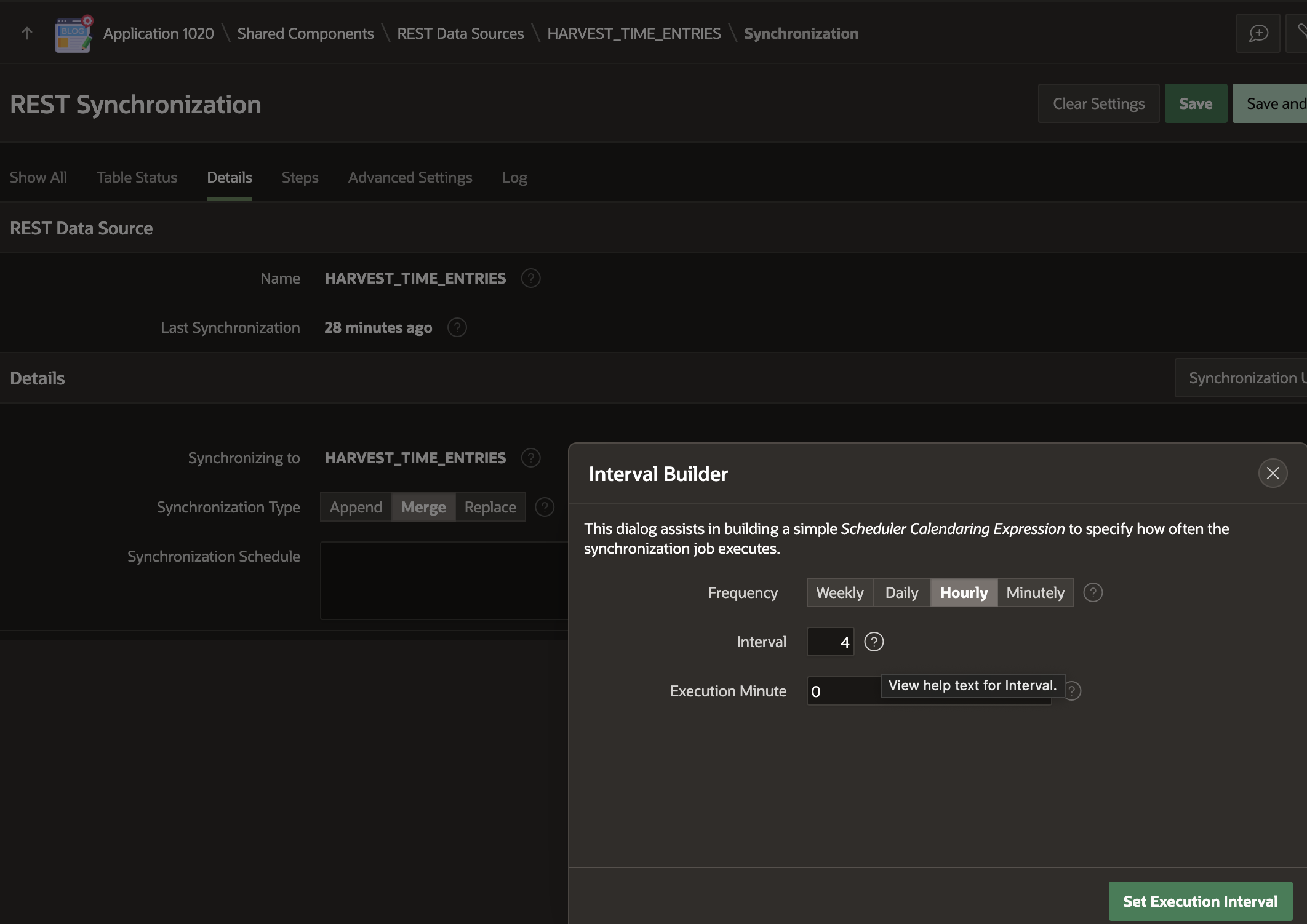This screenshot has height=924, width=1307.
Task: Switch to the Advanced Settings tab
Action: point(409,177)
